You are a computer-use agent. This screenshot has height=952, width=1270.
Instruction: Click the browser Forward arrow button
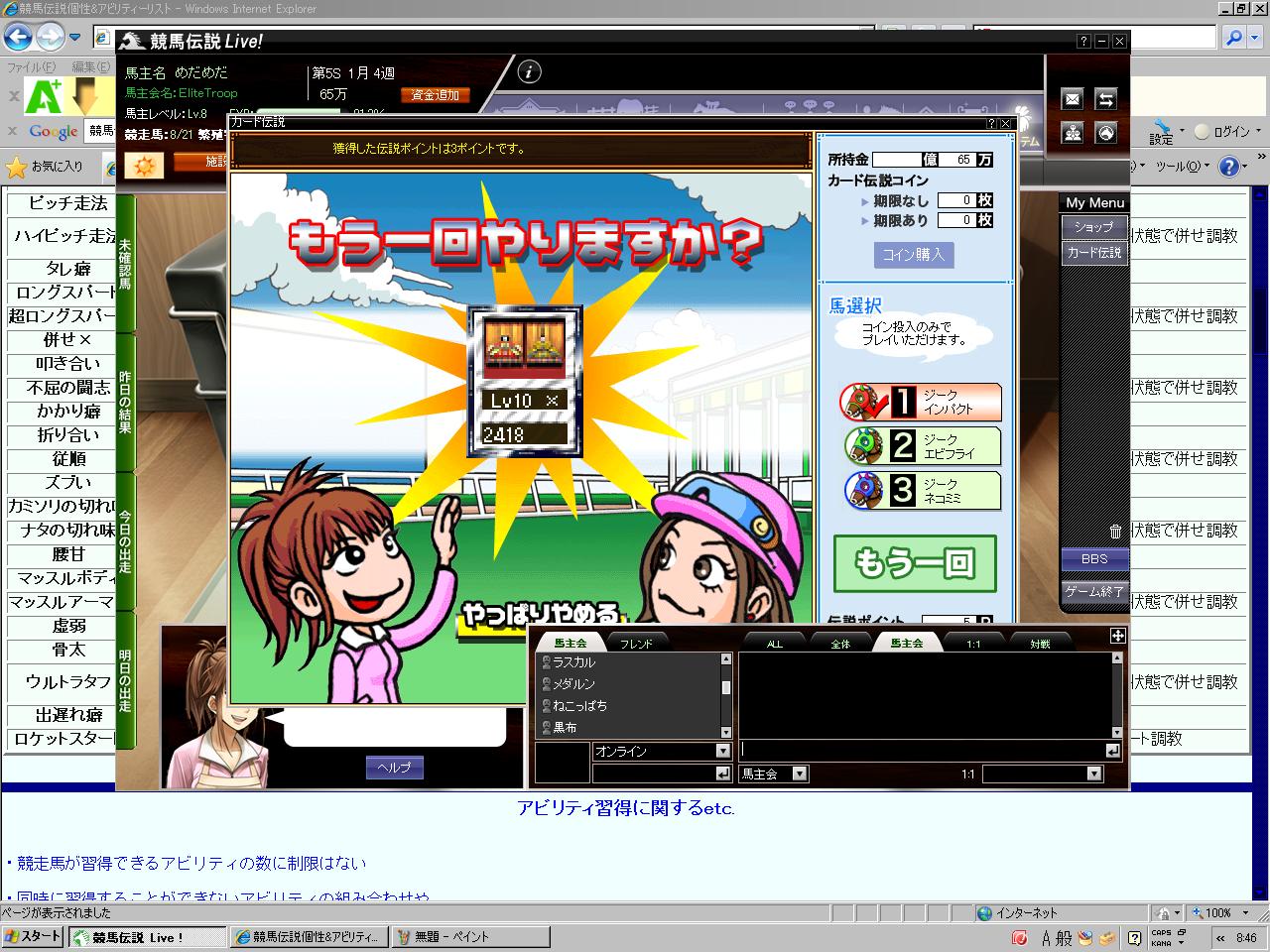coord(50,38)
